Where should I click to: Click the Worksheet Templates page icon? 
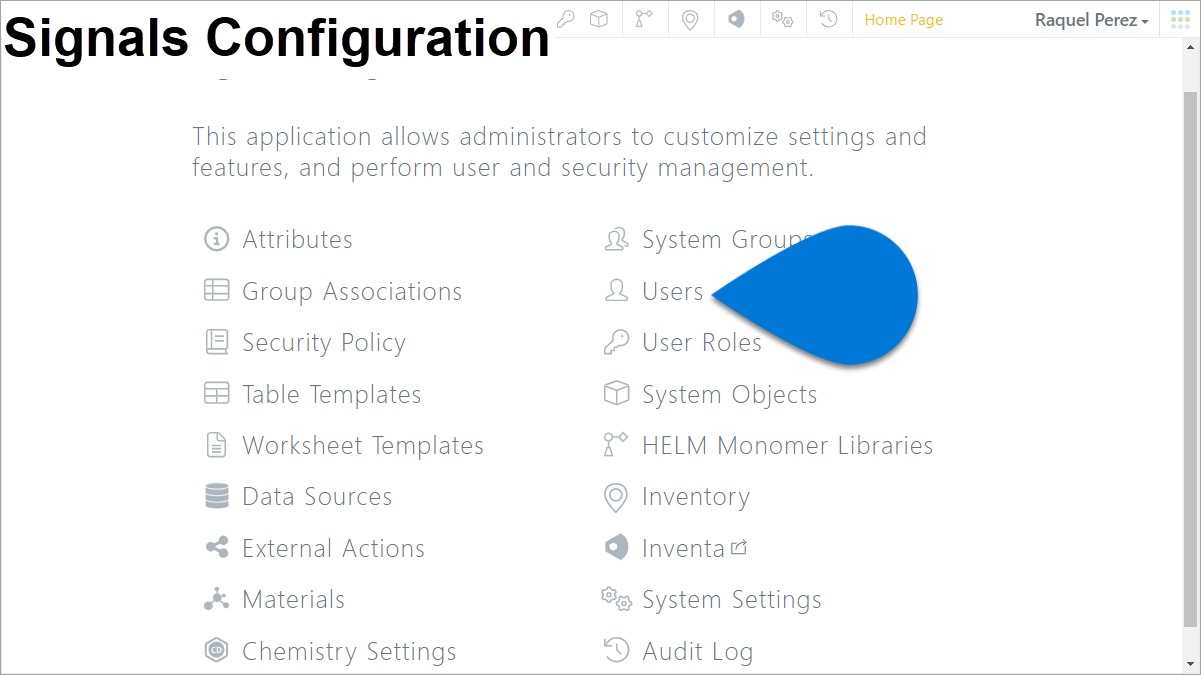(216, 445)
